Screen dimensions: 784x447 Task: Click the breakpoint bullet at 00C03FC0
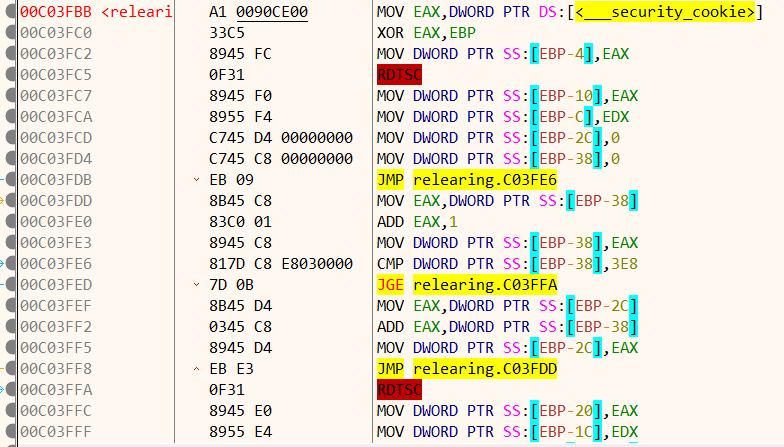(x=10, y=32)
